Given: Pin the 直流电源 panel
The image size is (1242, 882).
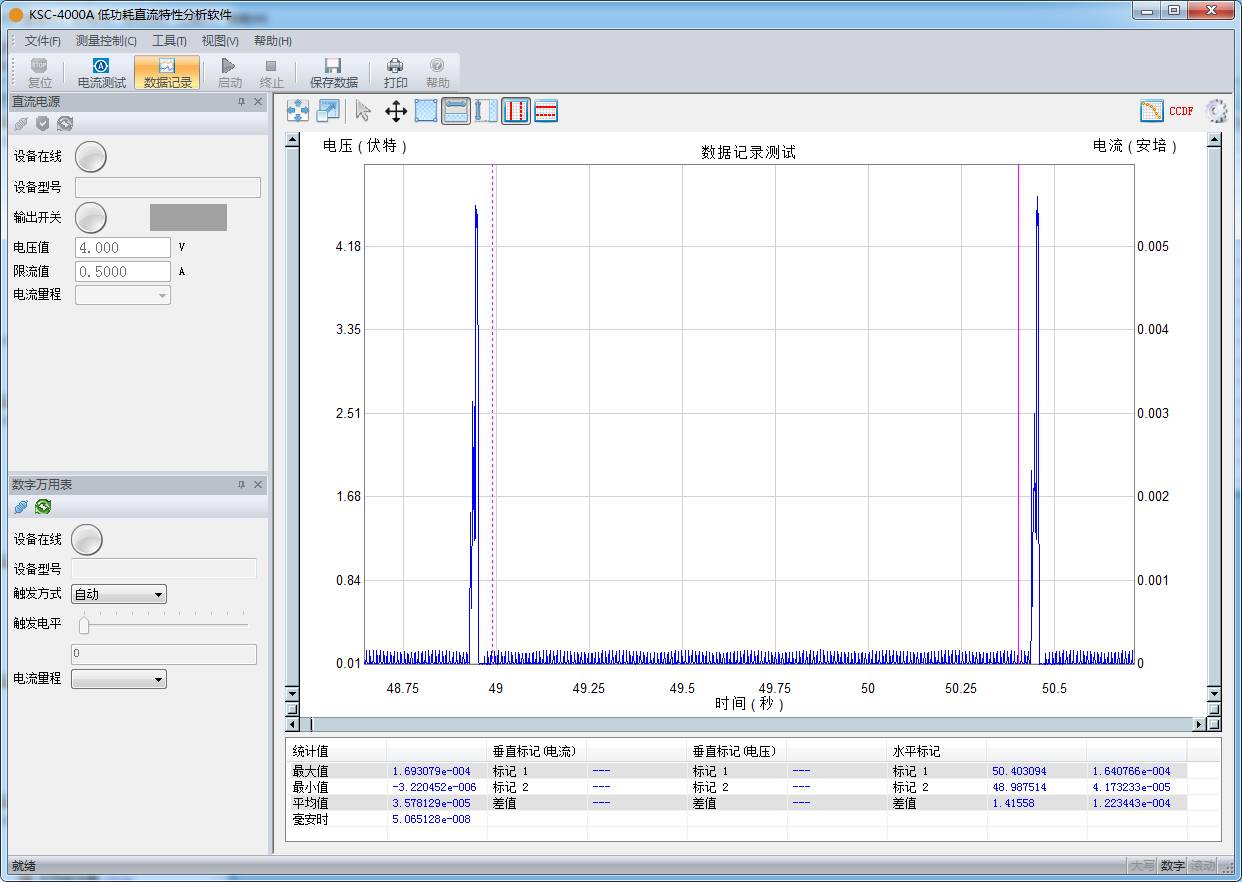Looking at the screenshot, I should [x=241, y=102].
